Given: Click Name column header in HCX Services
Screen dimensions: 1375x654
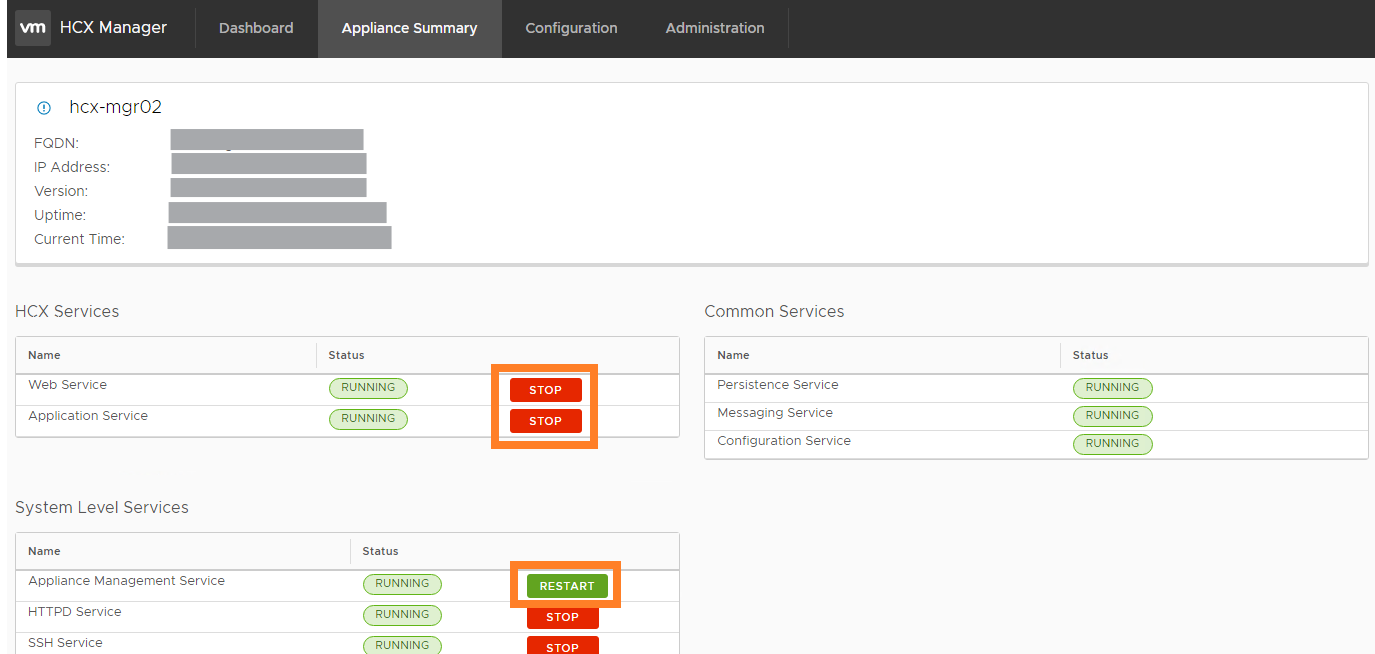Looking at the screenshot, I should coord(44,355).
